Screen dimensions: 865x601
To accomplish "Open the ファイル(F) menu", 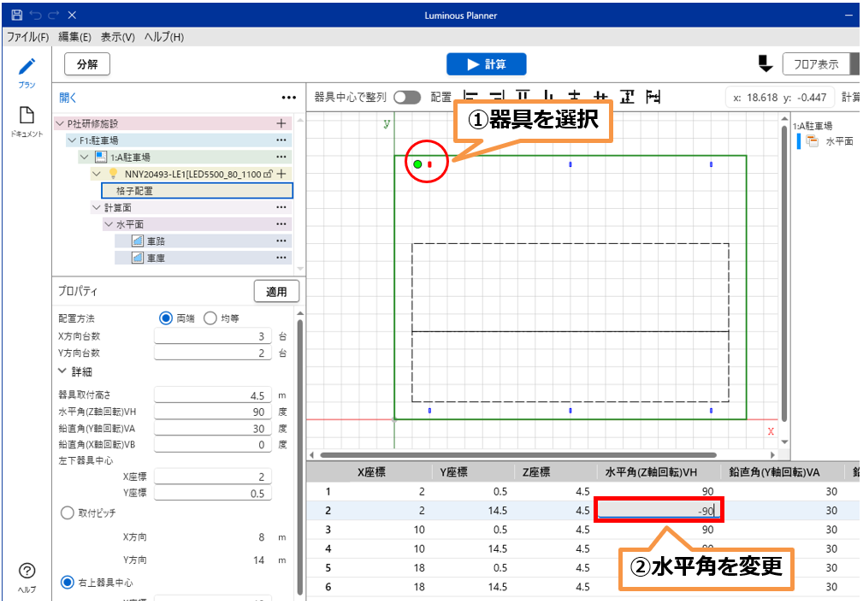I will pyautogui.click(x=27, y=37).
